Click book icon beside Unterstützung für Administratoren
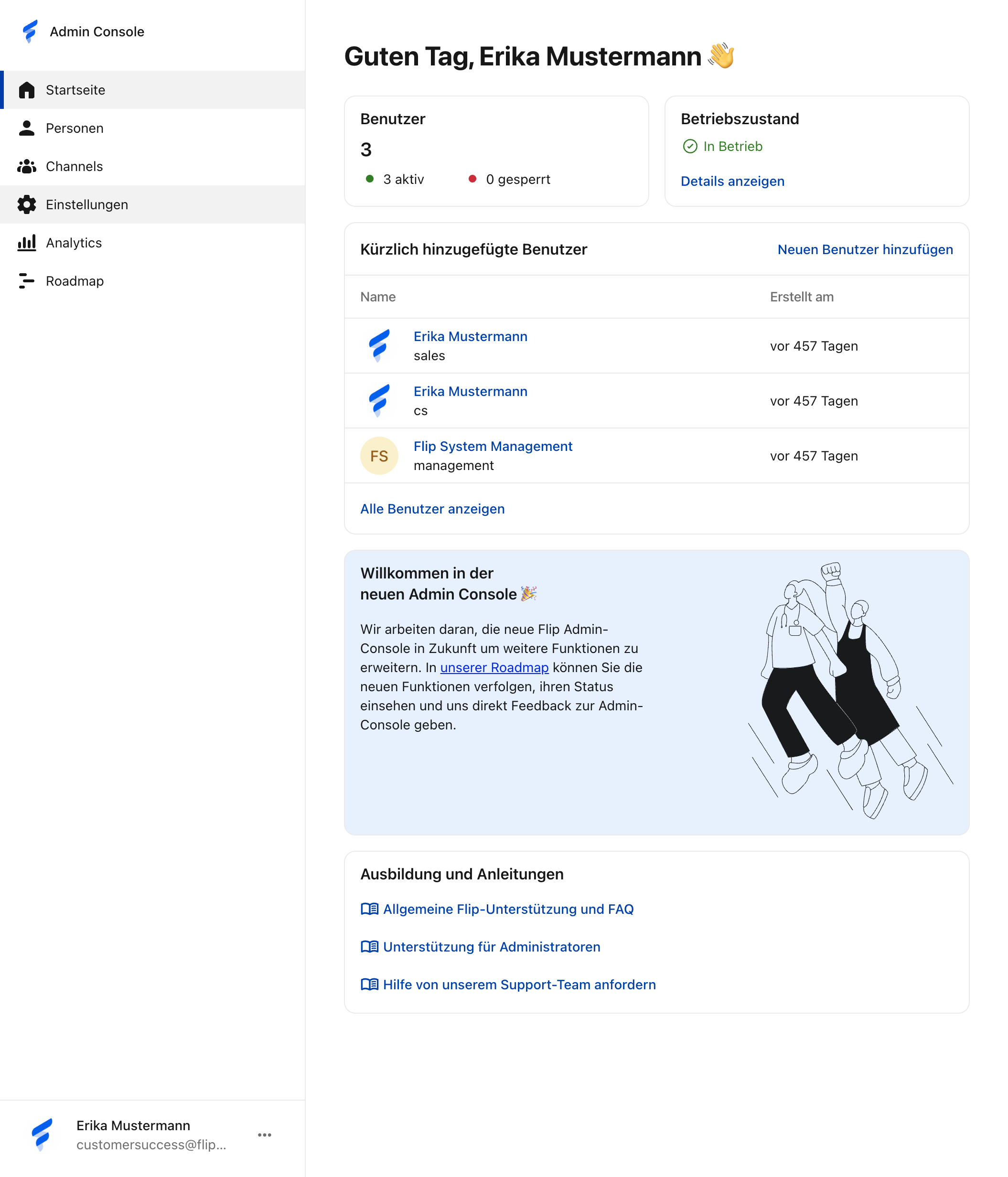This screenshot has height=1177, width=1008. tap(369, 946)
